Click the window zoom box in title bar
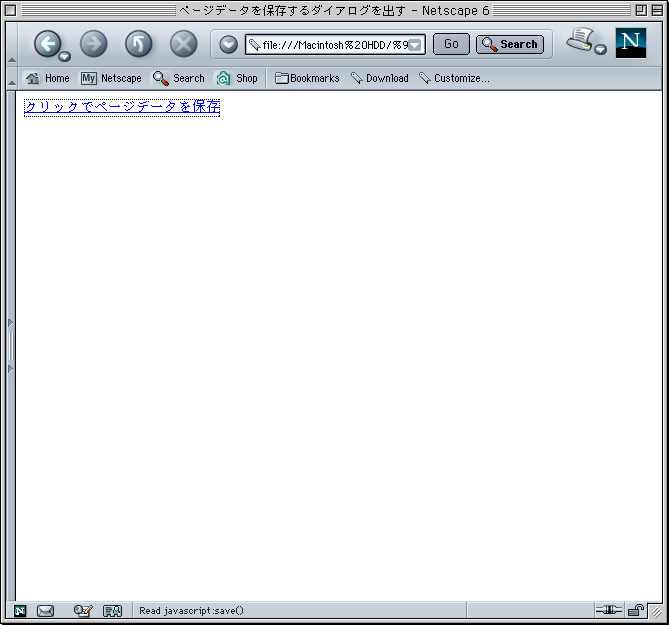Screen dimensions: 669x625 [641, 10]
